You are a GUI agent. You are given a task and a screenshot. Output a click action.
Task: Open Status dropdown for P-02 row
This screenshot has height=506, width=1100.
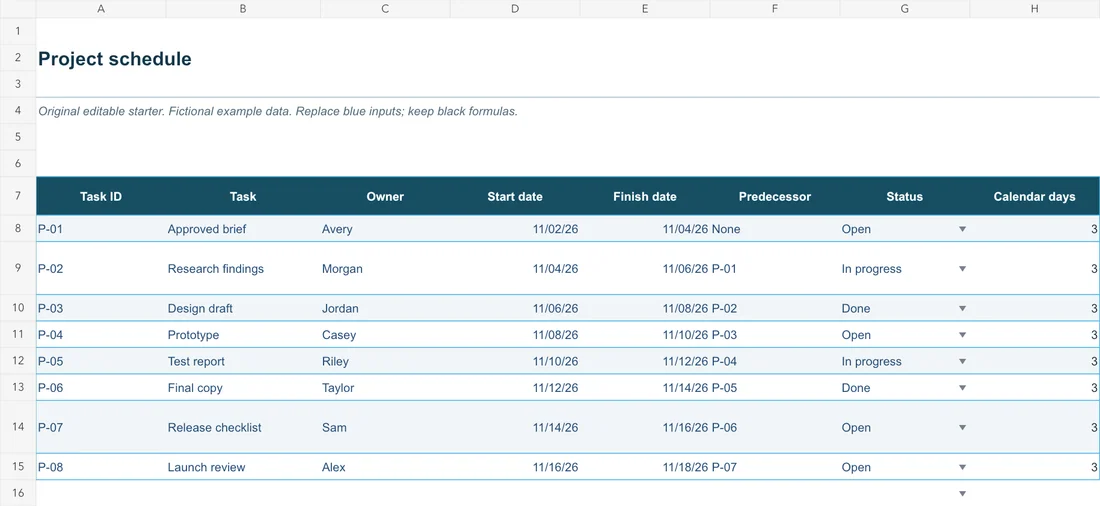[x=962, y=268]
